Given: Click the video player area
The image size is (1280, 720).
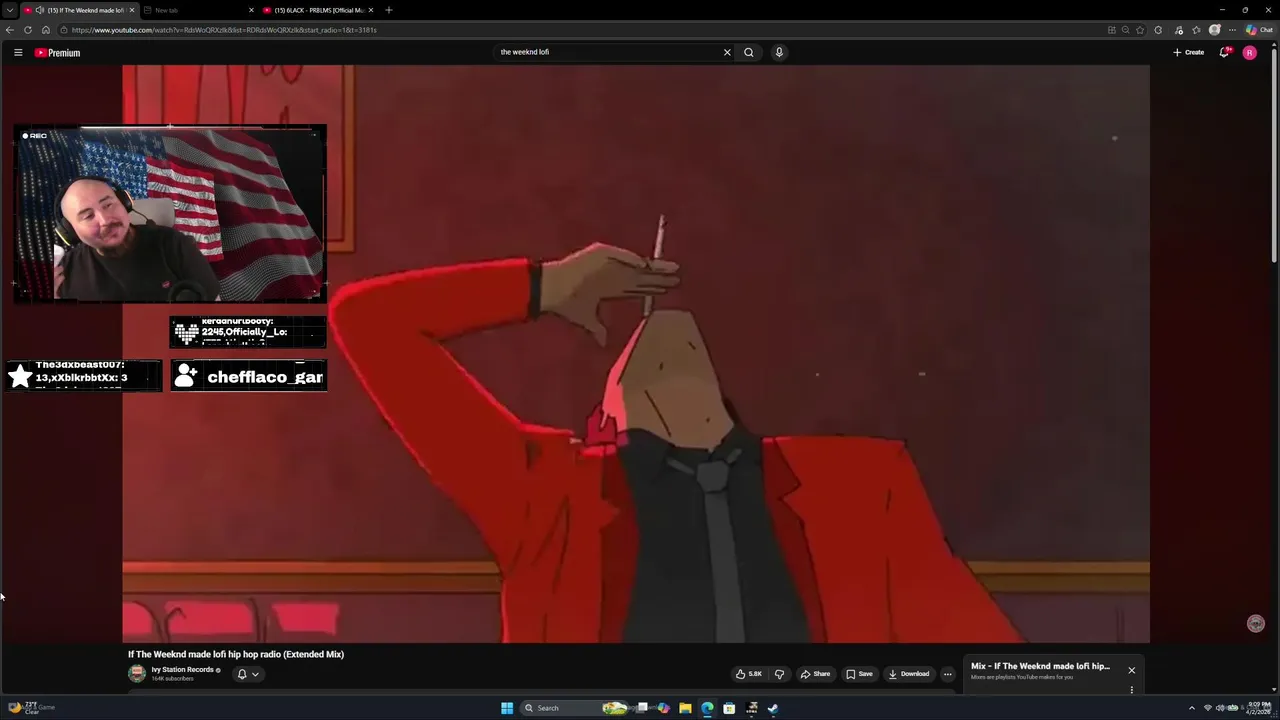Looking at the screenshot, I should [x=636, y=354].
